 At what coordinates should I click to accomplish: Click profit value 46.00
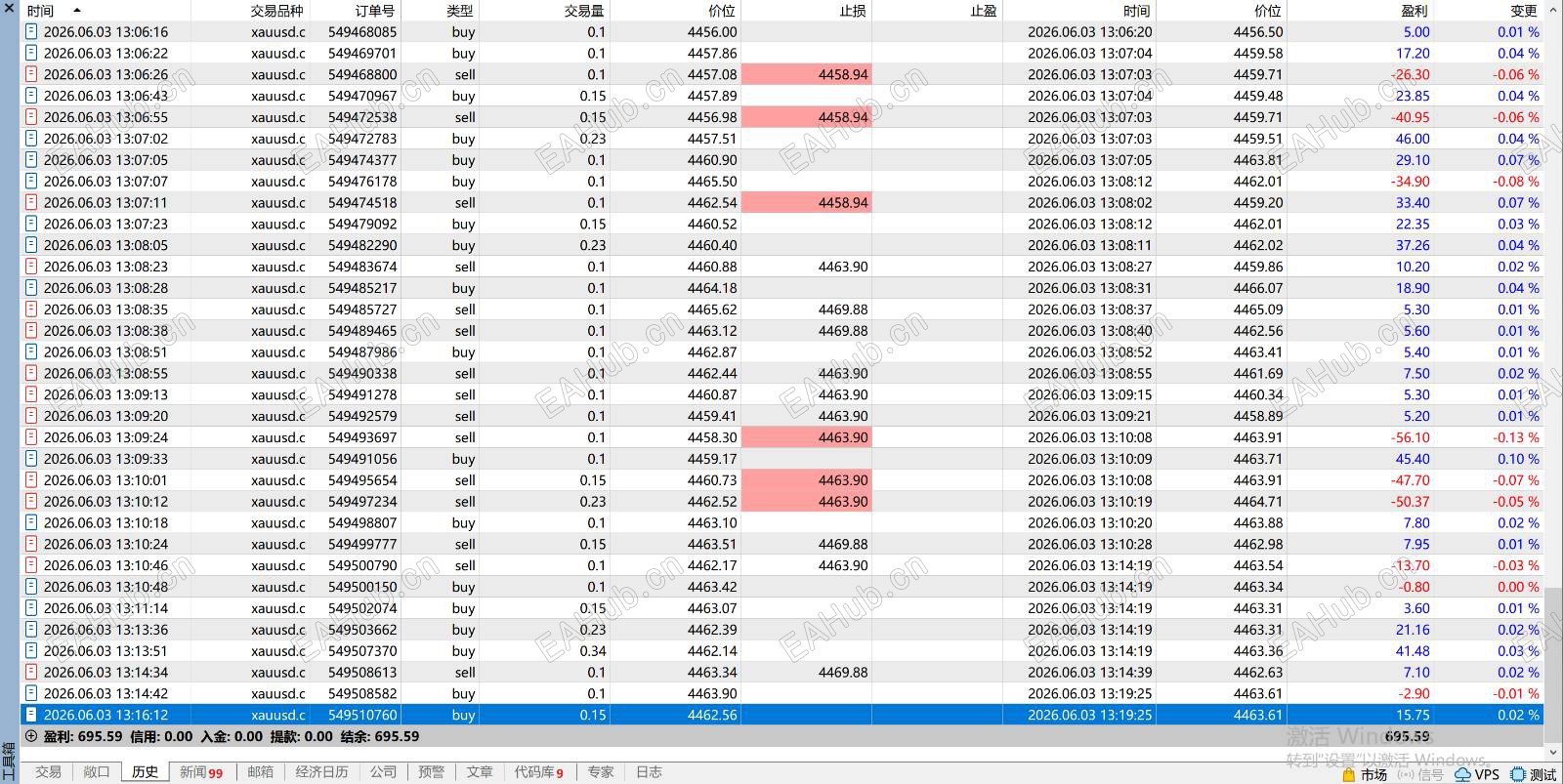pyautogui.click(x=1413, y=139)
